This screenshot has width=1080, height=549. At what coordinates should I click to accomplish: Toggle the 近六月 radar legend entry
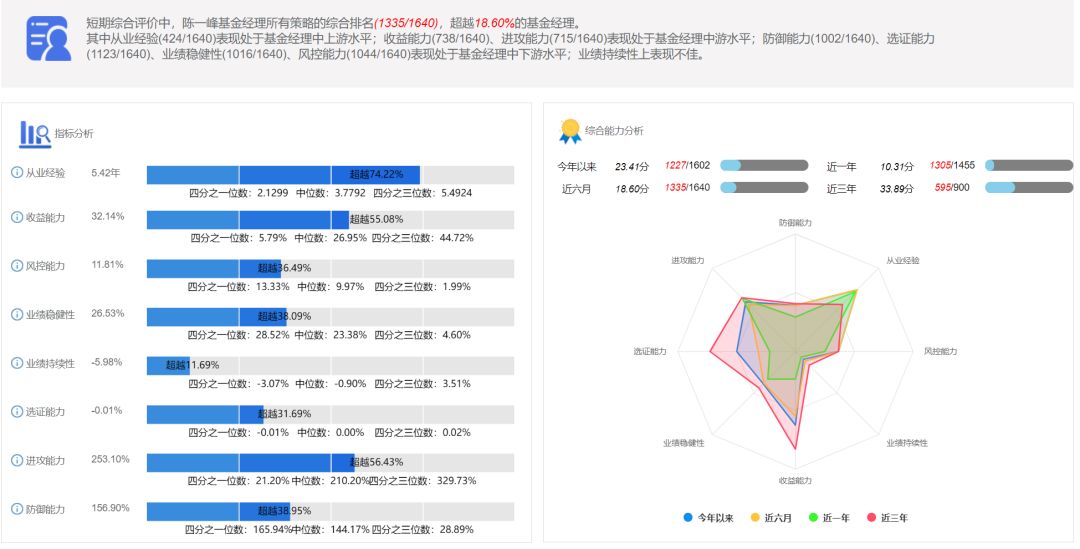click(x=771, y=518)
